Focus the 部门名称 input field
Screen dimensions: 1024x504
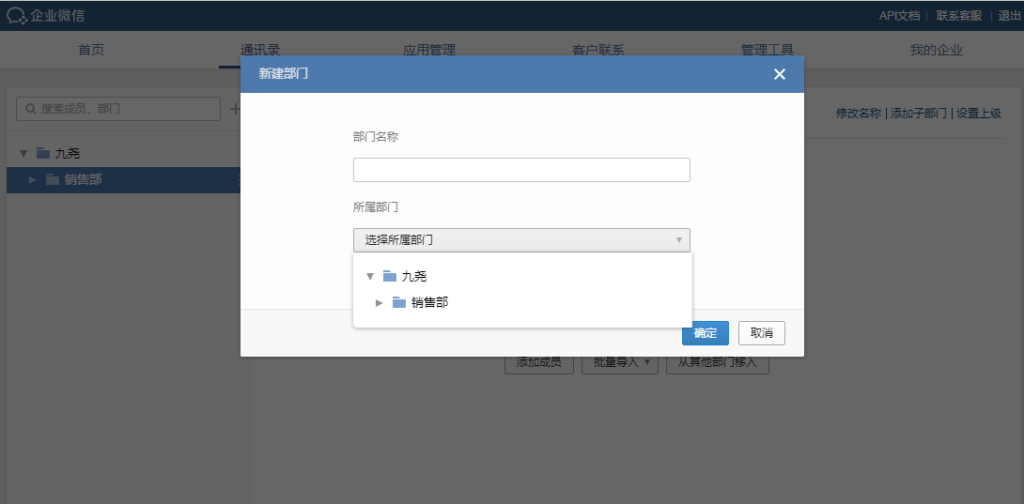521,170
